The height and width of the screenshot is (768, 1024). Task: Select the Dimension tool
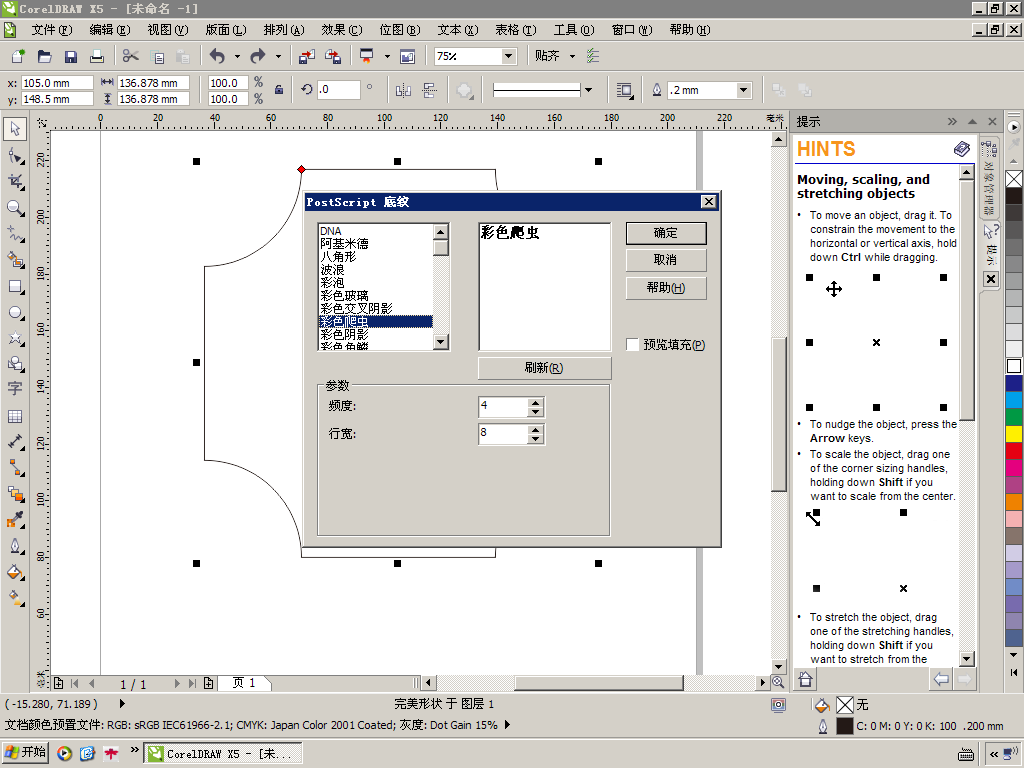click(x=15, y=442)
